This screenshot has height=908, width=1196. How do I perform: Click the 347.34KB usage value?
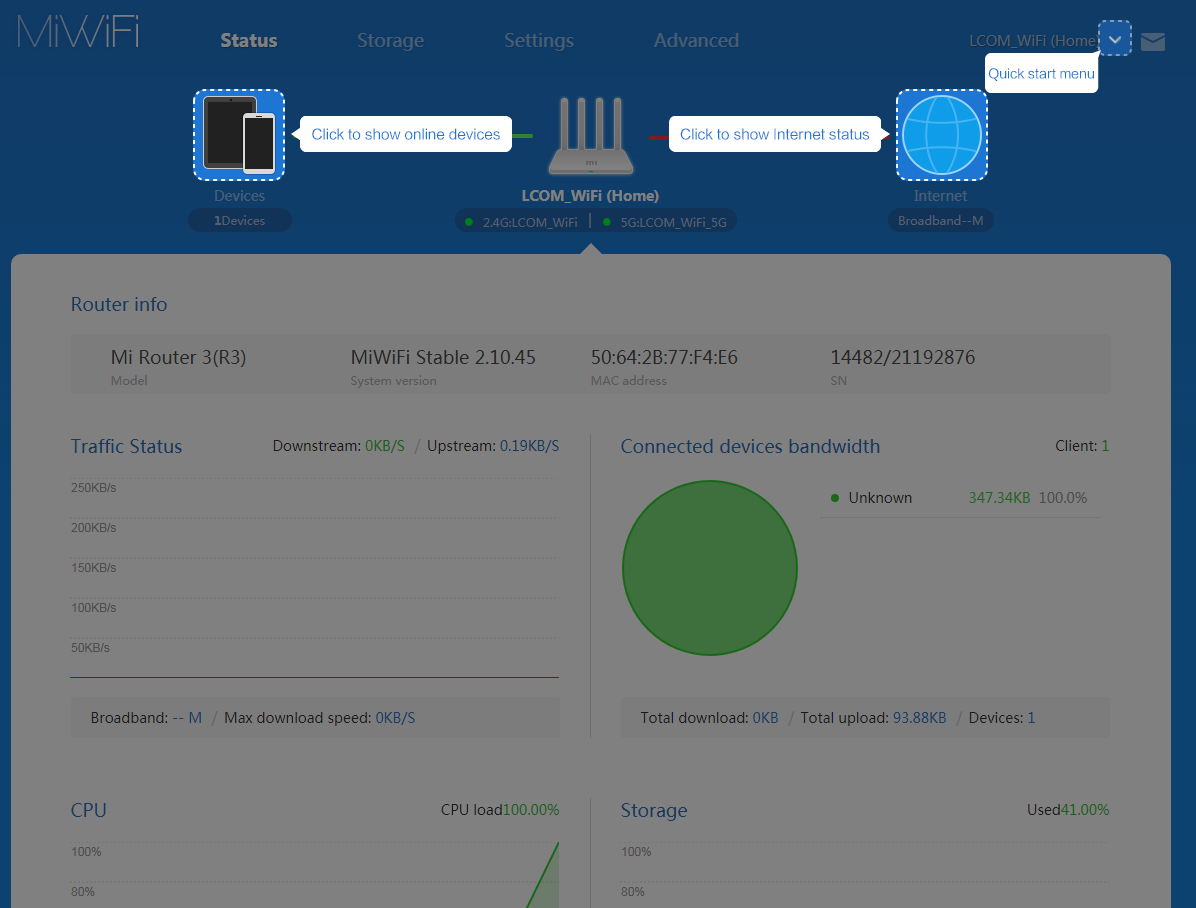point(999,497)
